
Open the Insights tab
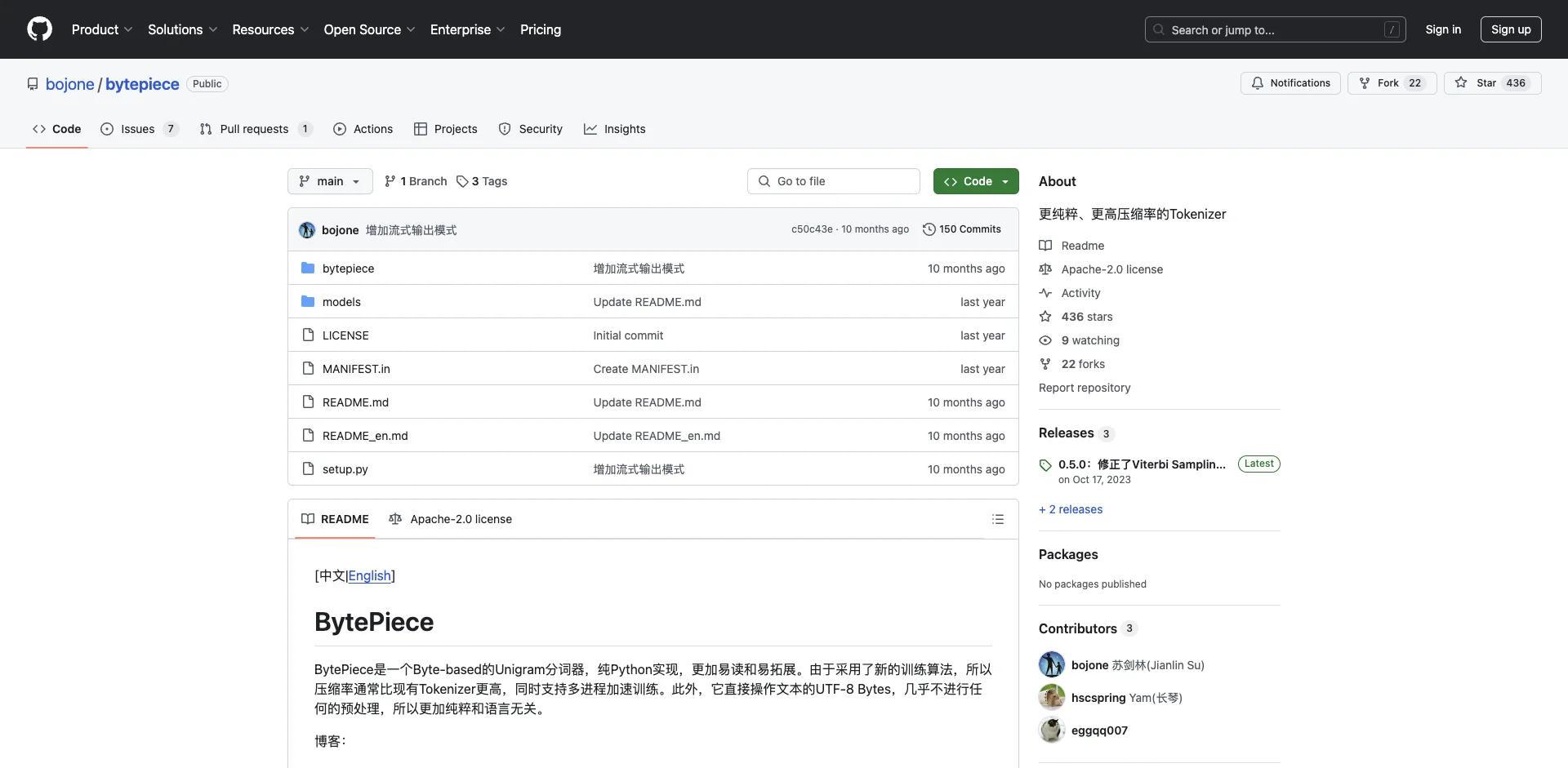(615, 129)
